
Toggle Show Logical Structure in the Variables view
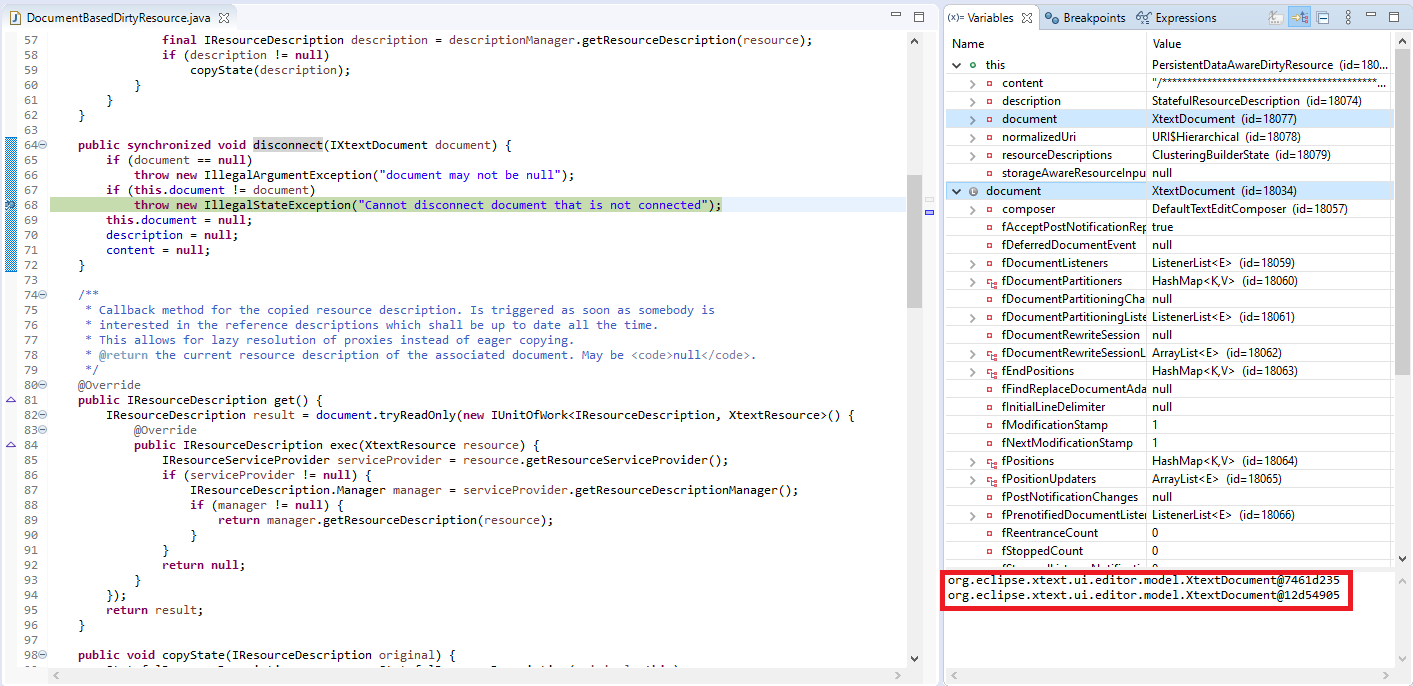1300,17
